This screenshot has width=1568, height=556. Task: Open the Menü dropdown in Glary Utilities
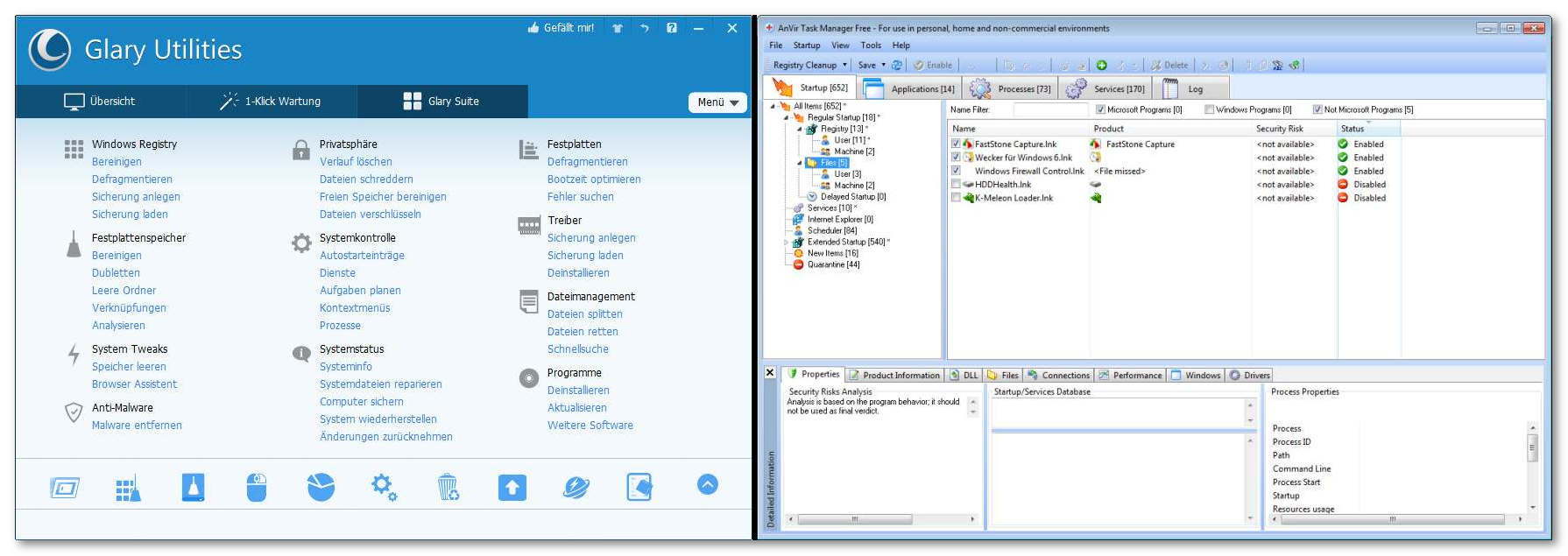[x=717, y=102]
